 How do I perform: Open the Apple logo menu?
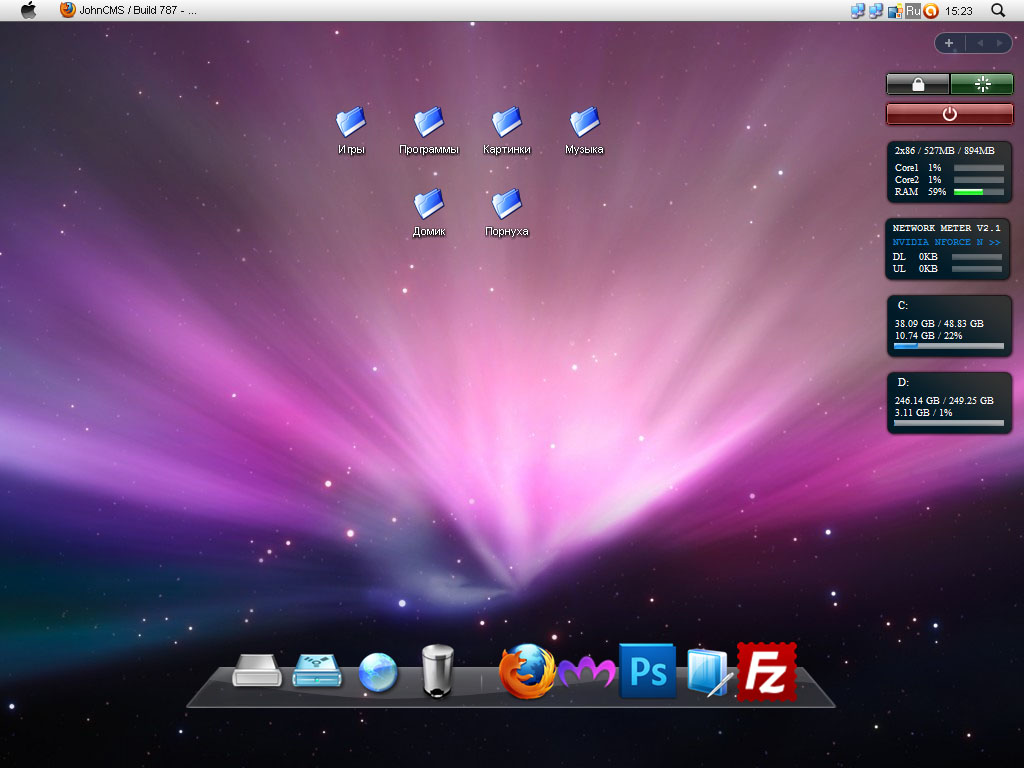click(x=28, y=10)
